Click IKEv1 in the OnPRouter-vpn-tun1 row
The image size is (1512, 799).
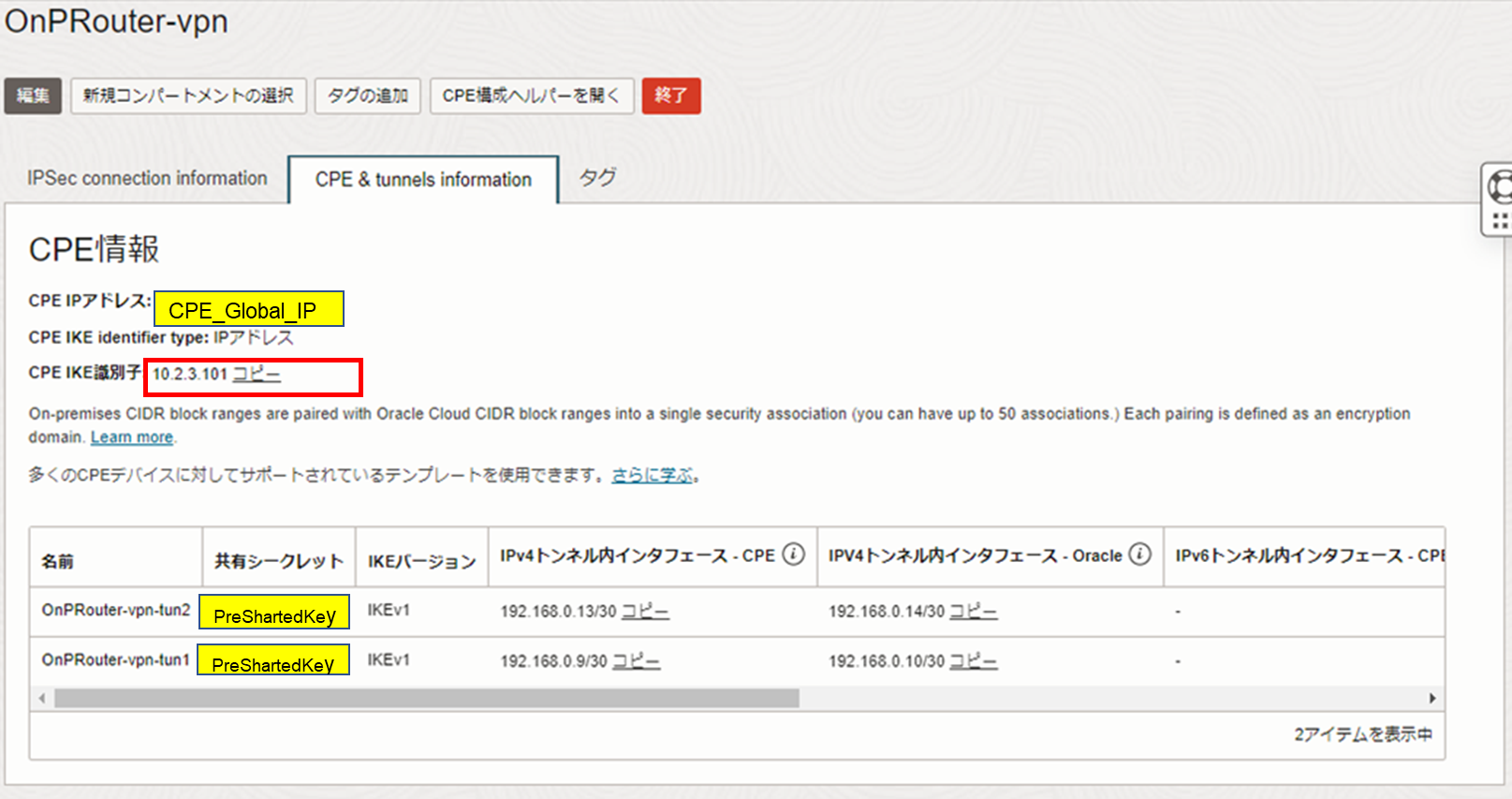click(x=389, y=659)
